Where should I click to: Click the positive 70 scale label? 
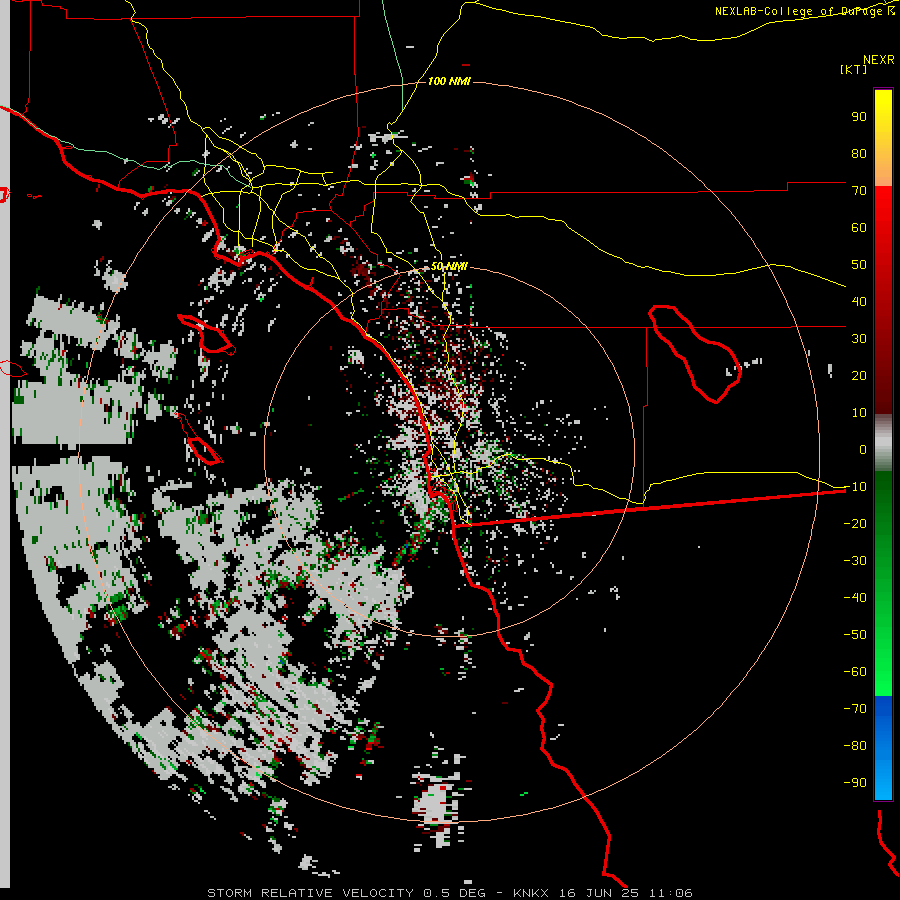click(x=859, y=191)
